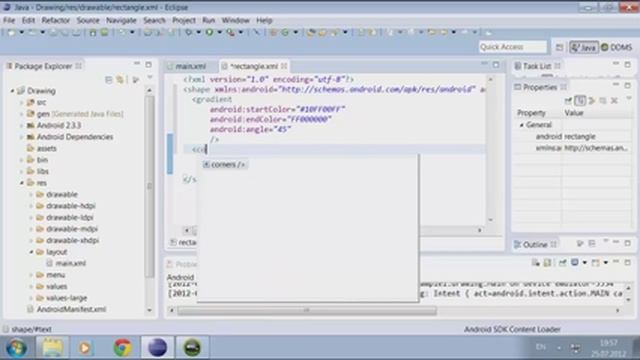
Task: Select the values-large folder
Action: click(62, 298)
